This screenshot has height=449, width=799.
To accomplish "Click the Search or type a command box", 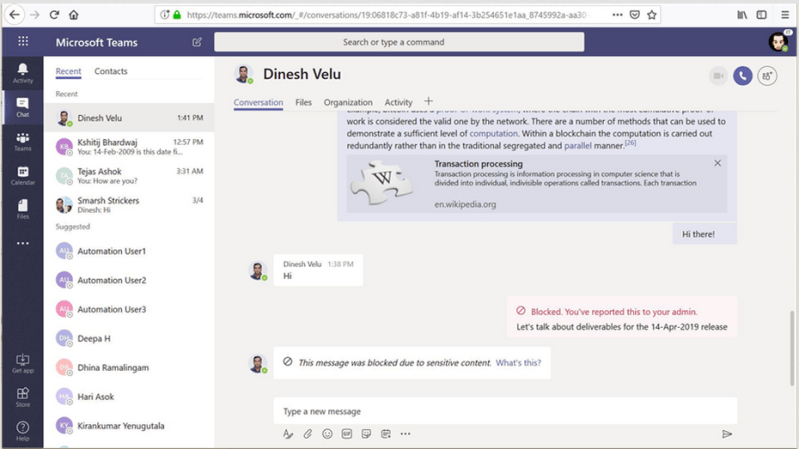I will (x=399, y=42).
